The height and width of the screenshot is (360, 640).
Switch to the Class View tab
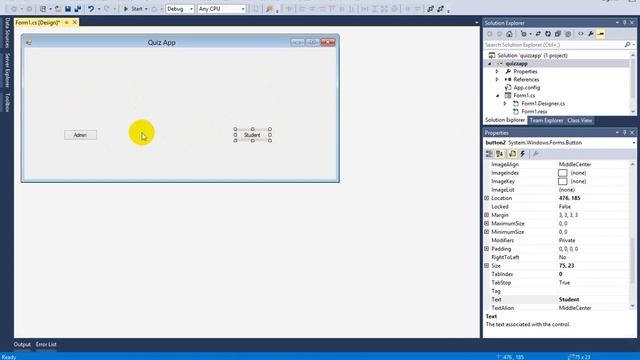580,120
